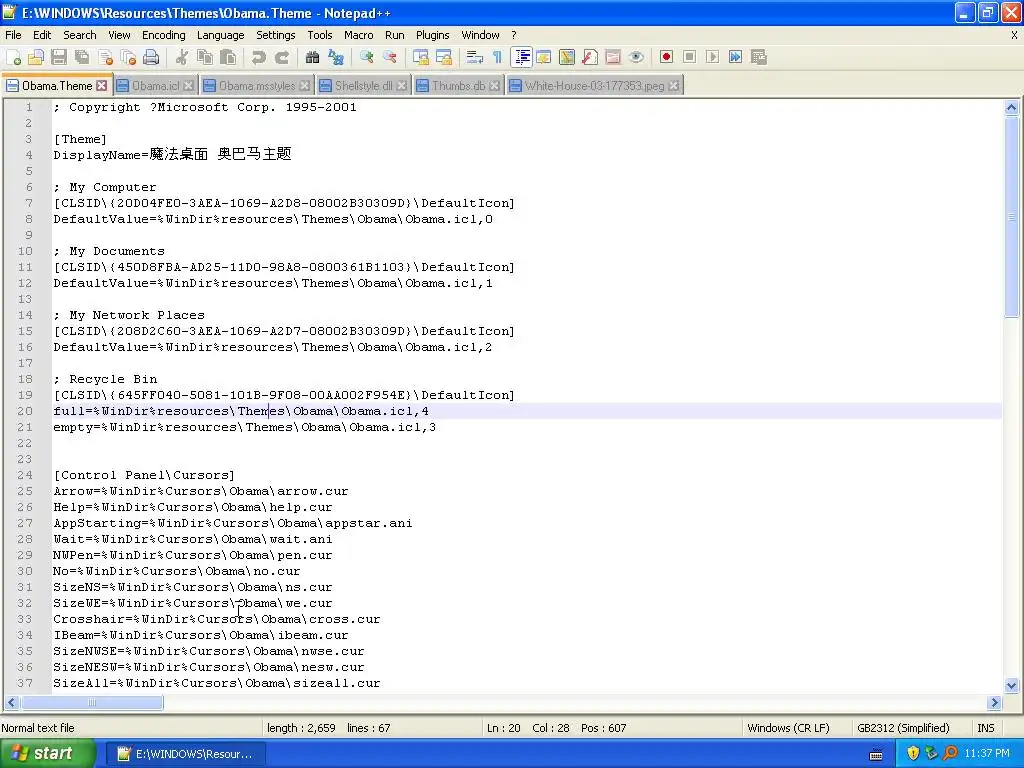Click Save recorded macro icon
Image resolution: width=1024 pixels, height=768 pixels.
pyautogui.click(x=758, y=57)
